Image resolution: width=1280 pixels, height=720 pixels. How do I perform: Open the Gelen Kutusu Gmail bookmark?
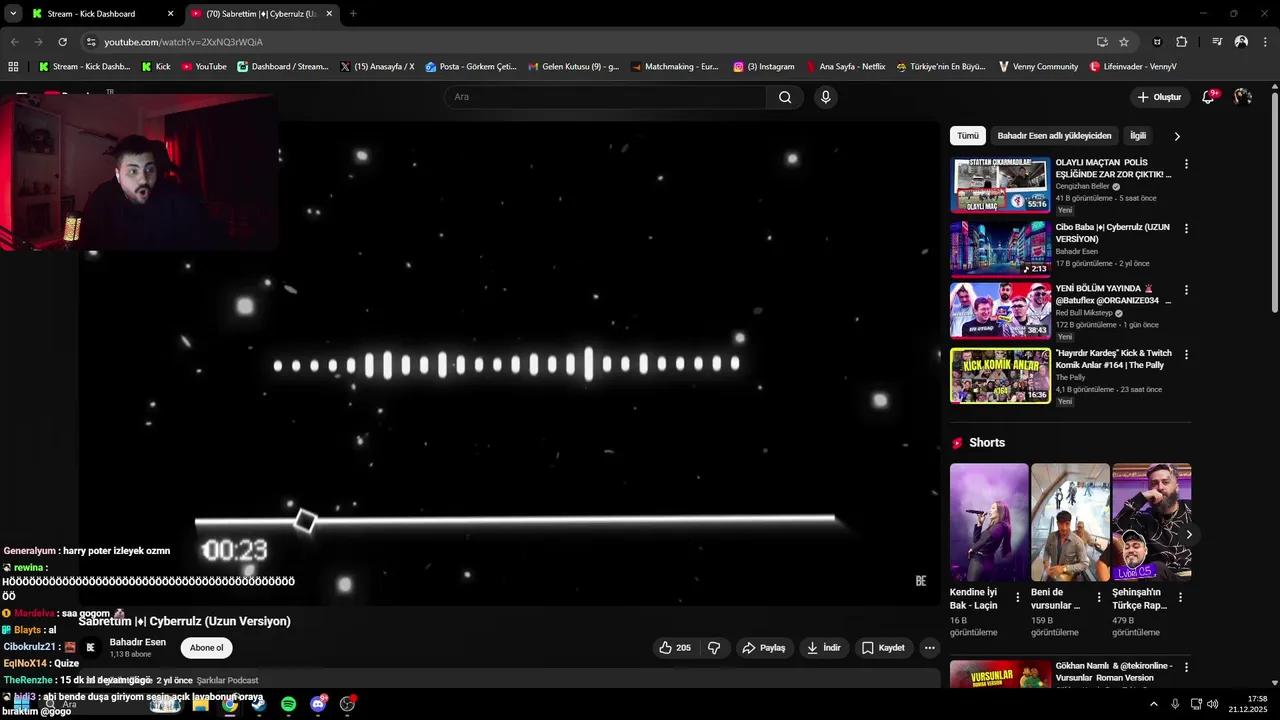coord(573,67)
